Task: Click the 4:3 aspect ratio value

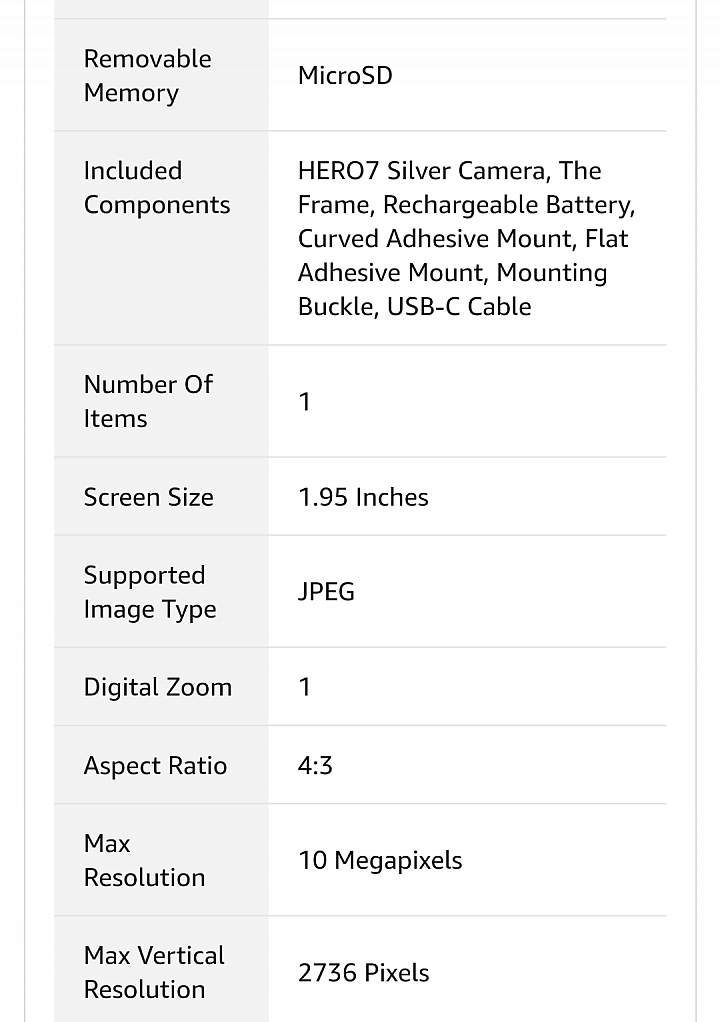Action: 315,765
